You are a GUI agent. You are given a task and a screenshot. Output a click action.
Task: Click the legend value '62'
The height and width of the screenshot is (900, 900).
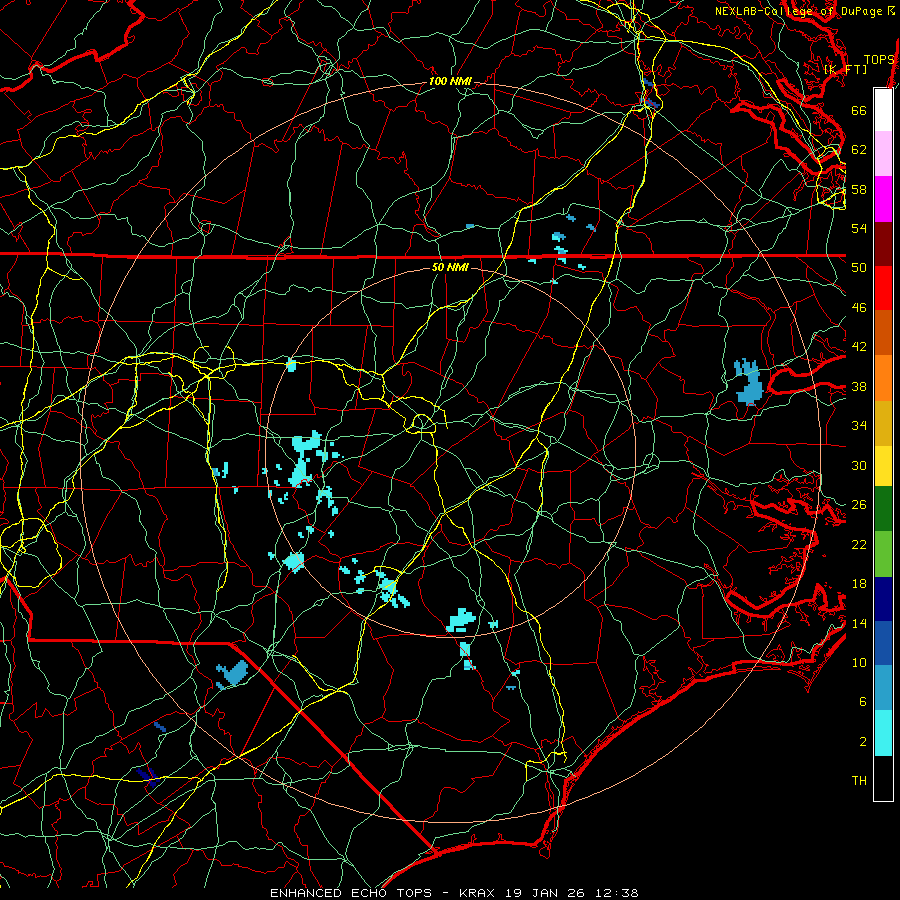[859, 150]
